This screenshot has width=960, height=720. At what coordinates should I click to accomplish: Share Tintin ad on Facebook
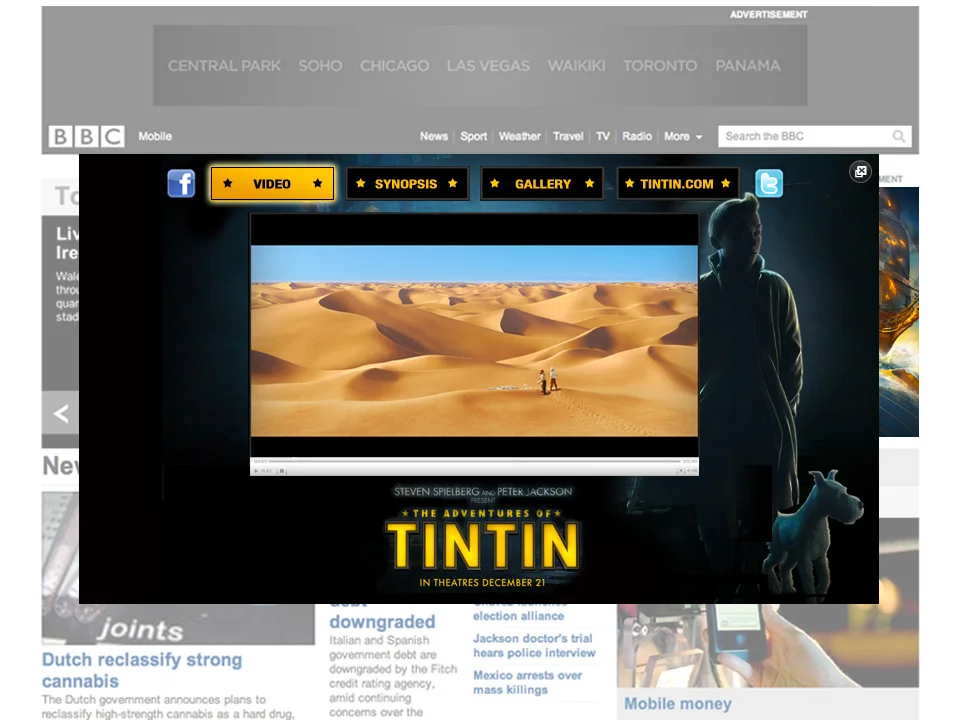coord(181,183)
